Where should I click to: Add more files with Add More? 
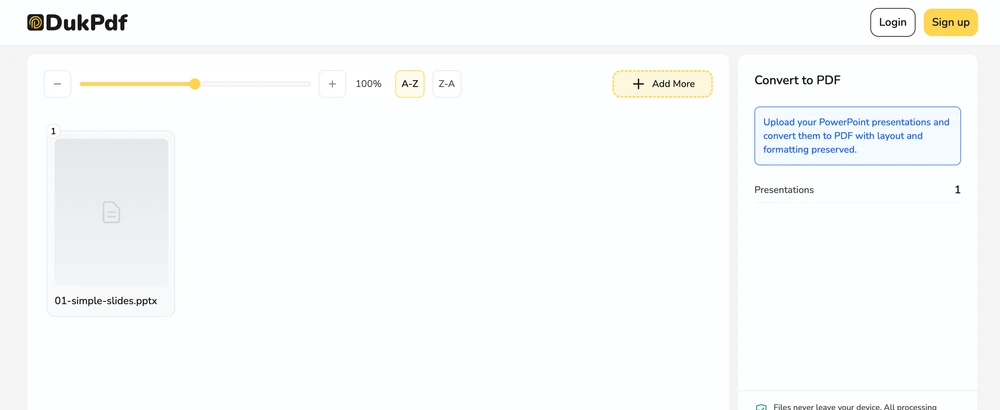pos(663,84)
